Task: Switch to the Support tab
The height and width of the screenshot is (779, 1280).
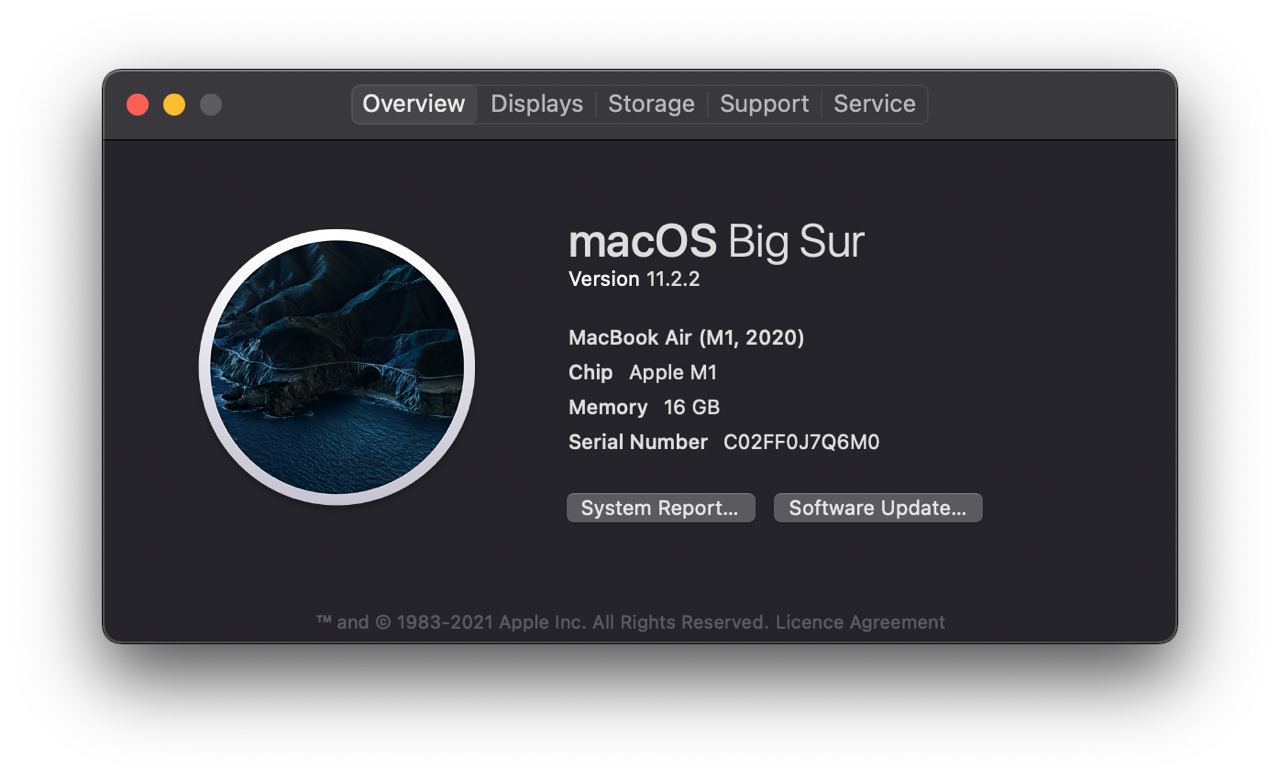Action: tap(764, 104)
